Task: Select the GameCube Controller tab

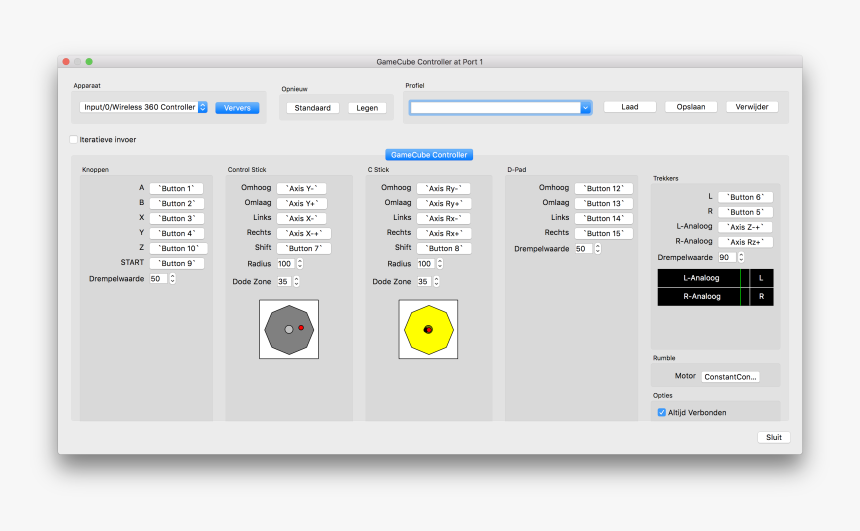Action: [x=429, y=155]
